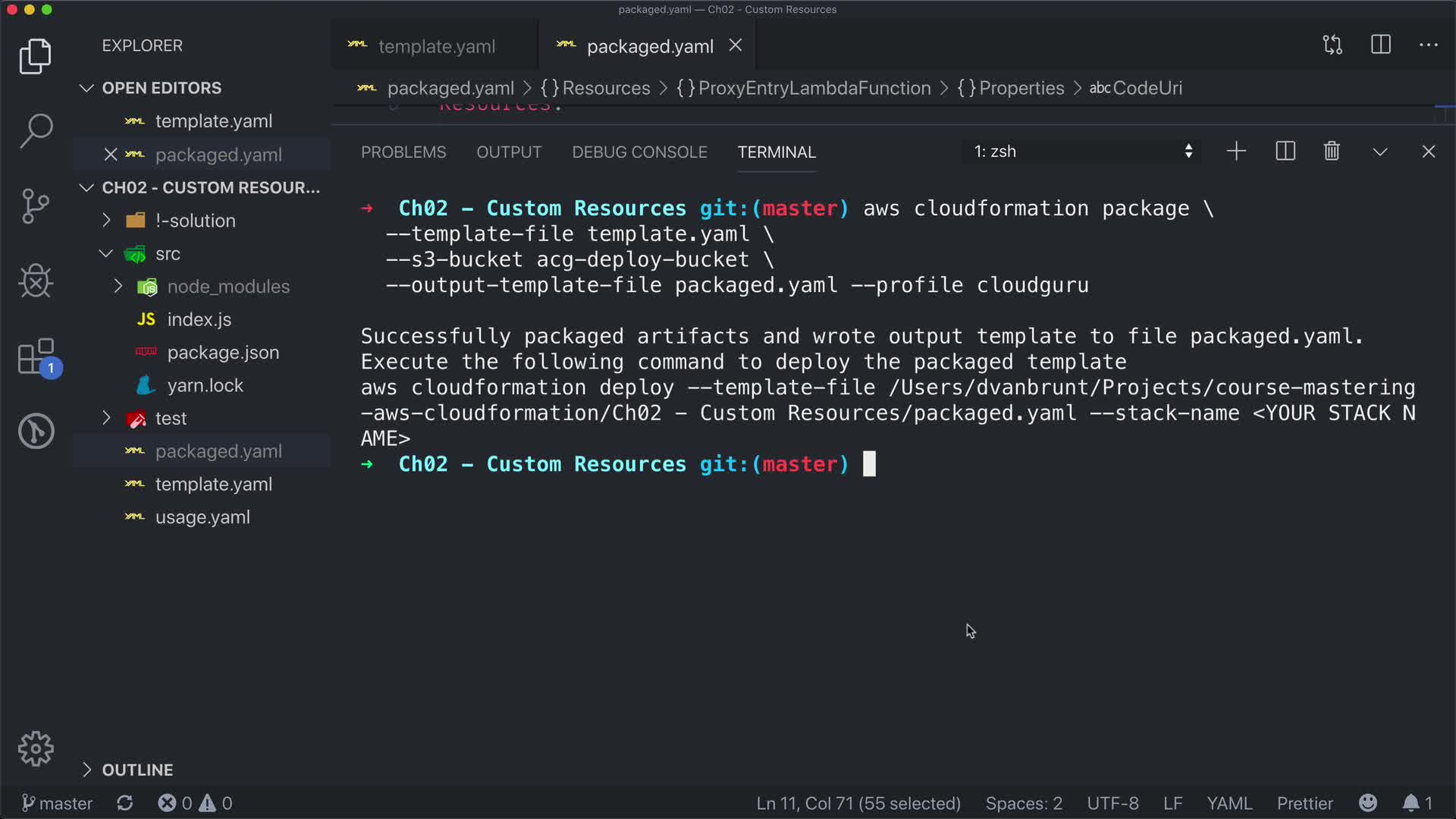Click YAML language mode in status bar
The height and width of the screenshot is (819, 1456).
coord(1228,803)
